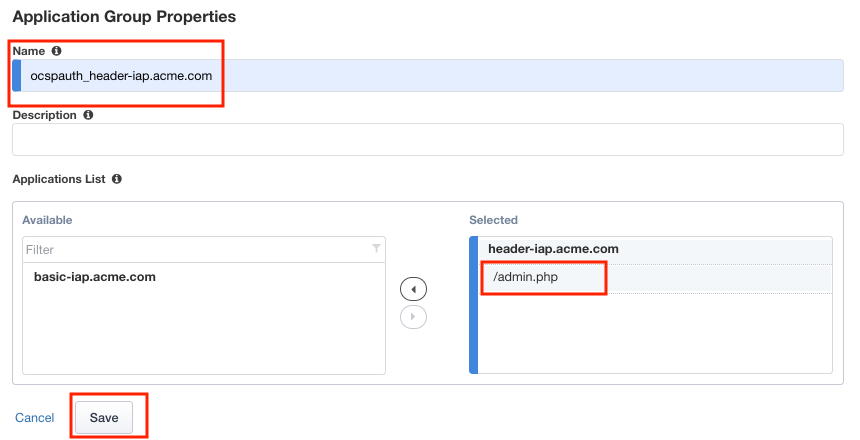This screenshot has width=860, height=440.
Task: Click the Filter box in Available list
Action: coord(204,250)
